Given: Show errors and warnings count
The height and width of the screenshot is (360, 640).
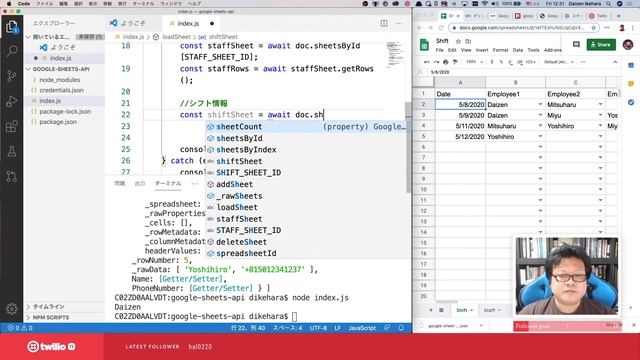Looking at the screenshot, I should point(20,328).
